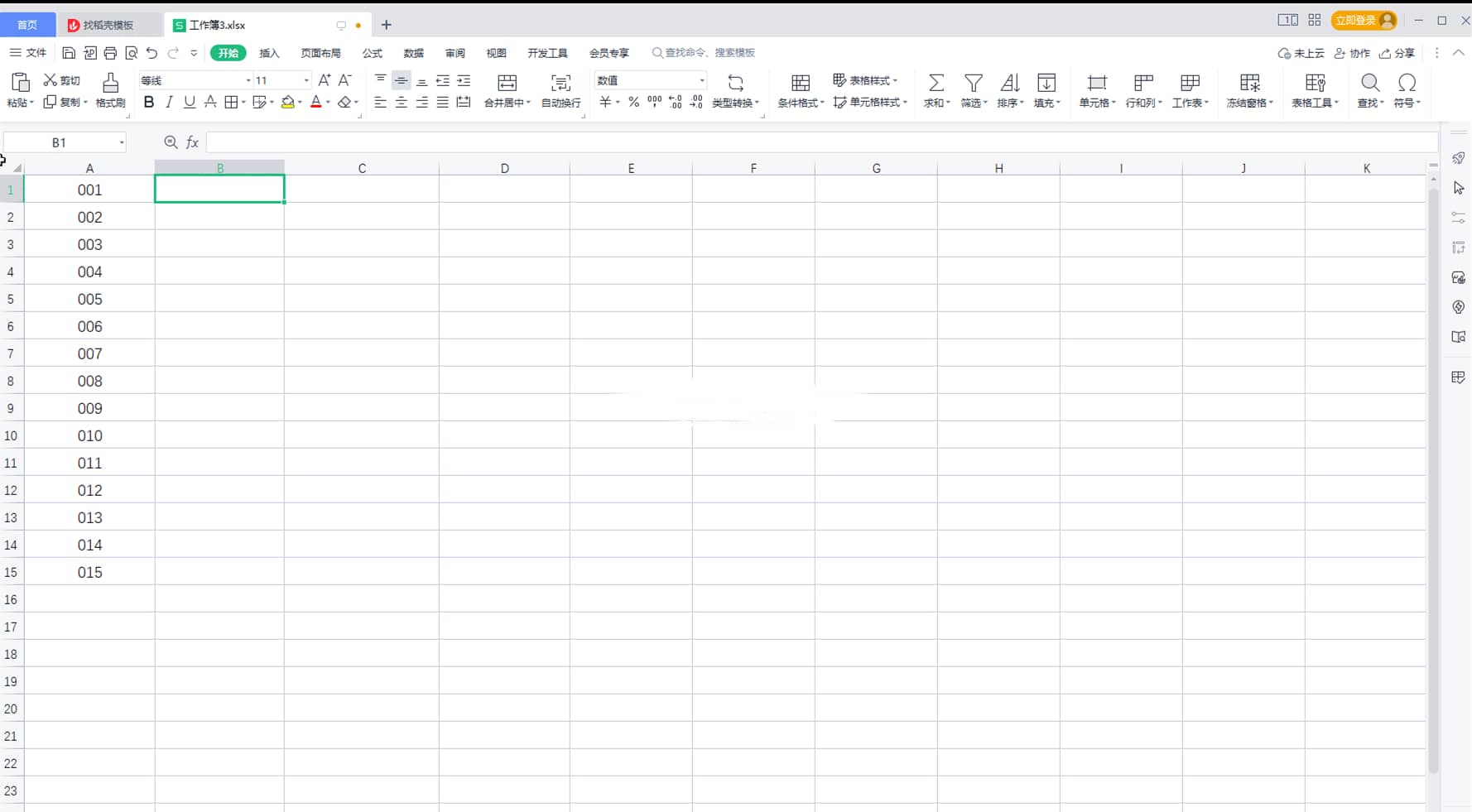Click the Paste clipboard icon
1472x812 pixels.
[20, 82]
